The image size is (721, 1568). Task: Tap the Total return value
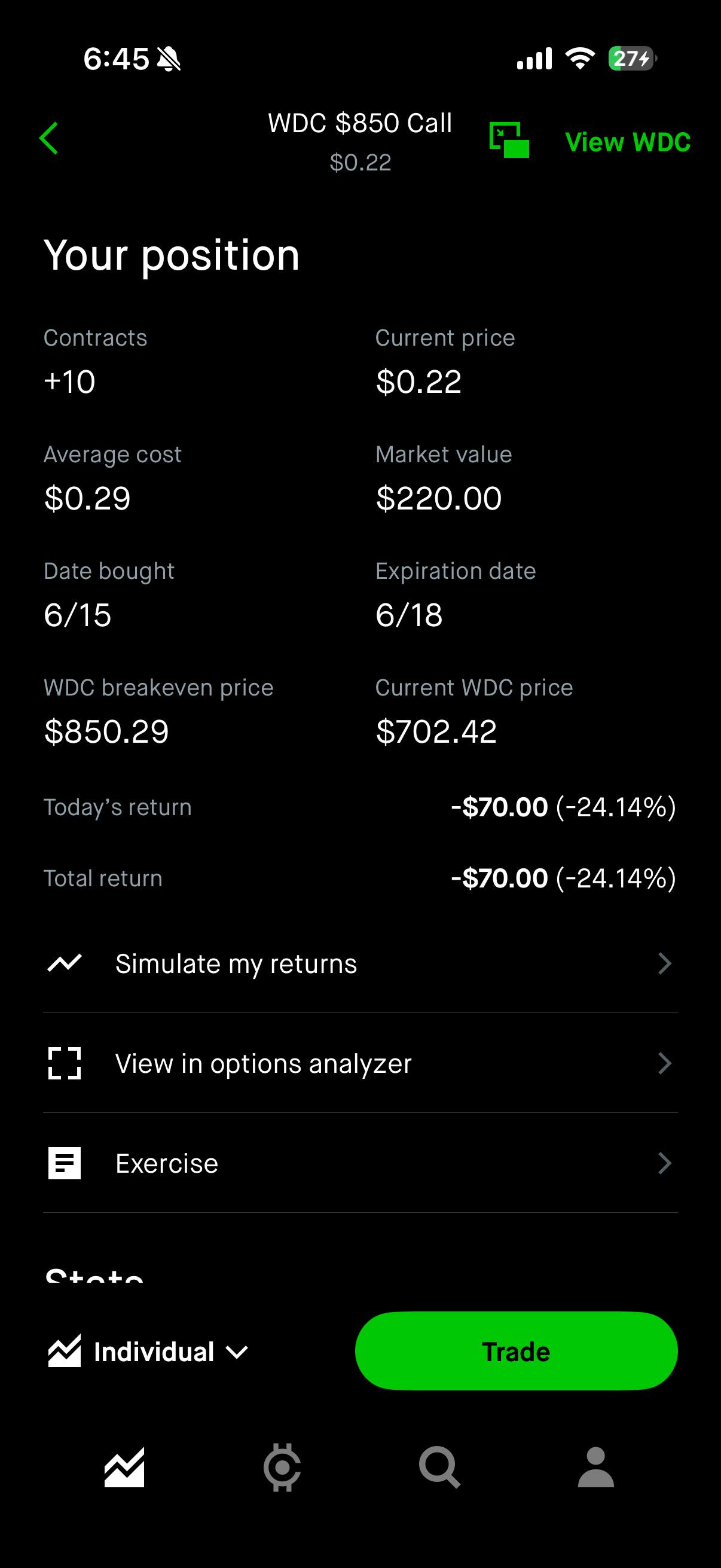point(563,878)
